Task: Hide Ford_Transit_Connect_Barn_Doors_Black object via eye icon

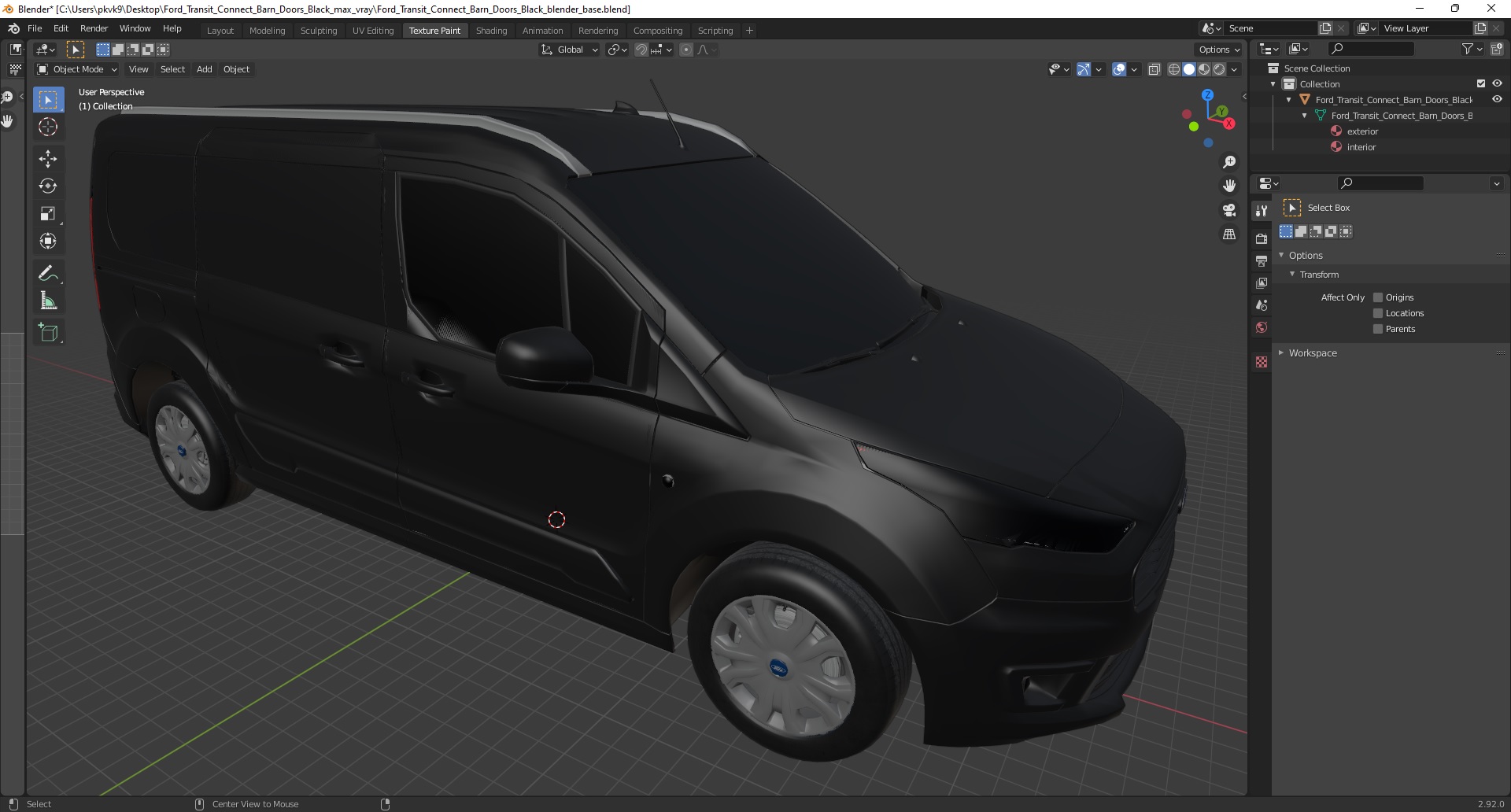Action: (x=1497, y=99)
